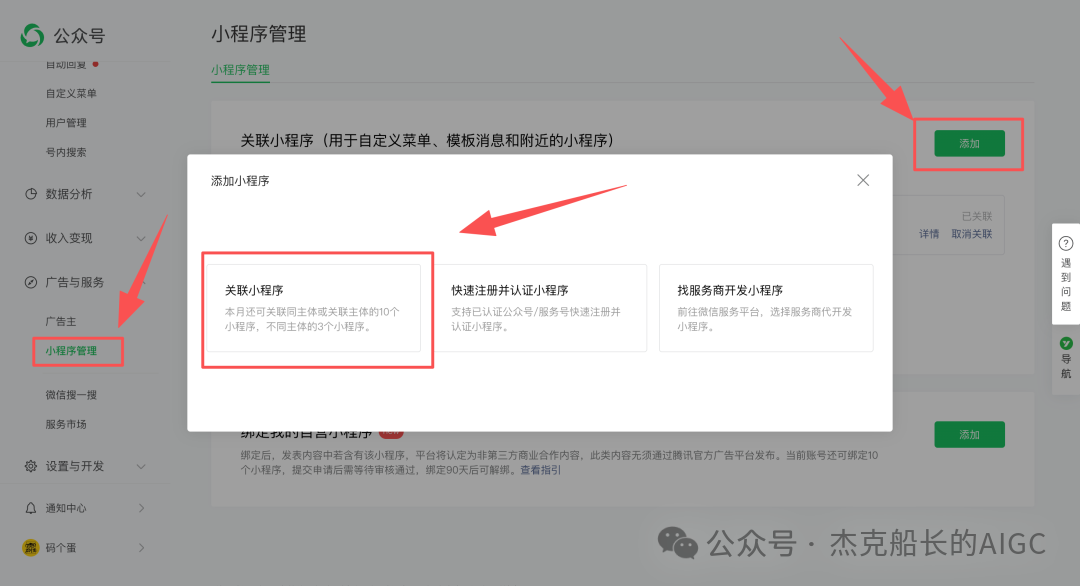Viewport: 1080px width, 586px height.
Task: Open 服务市场 in the sidebar
Action: [x=66, y=424]
